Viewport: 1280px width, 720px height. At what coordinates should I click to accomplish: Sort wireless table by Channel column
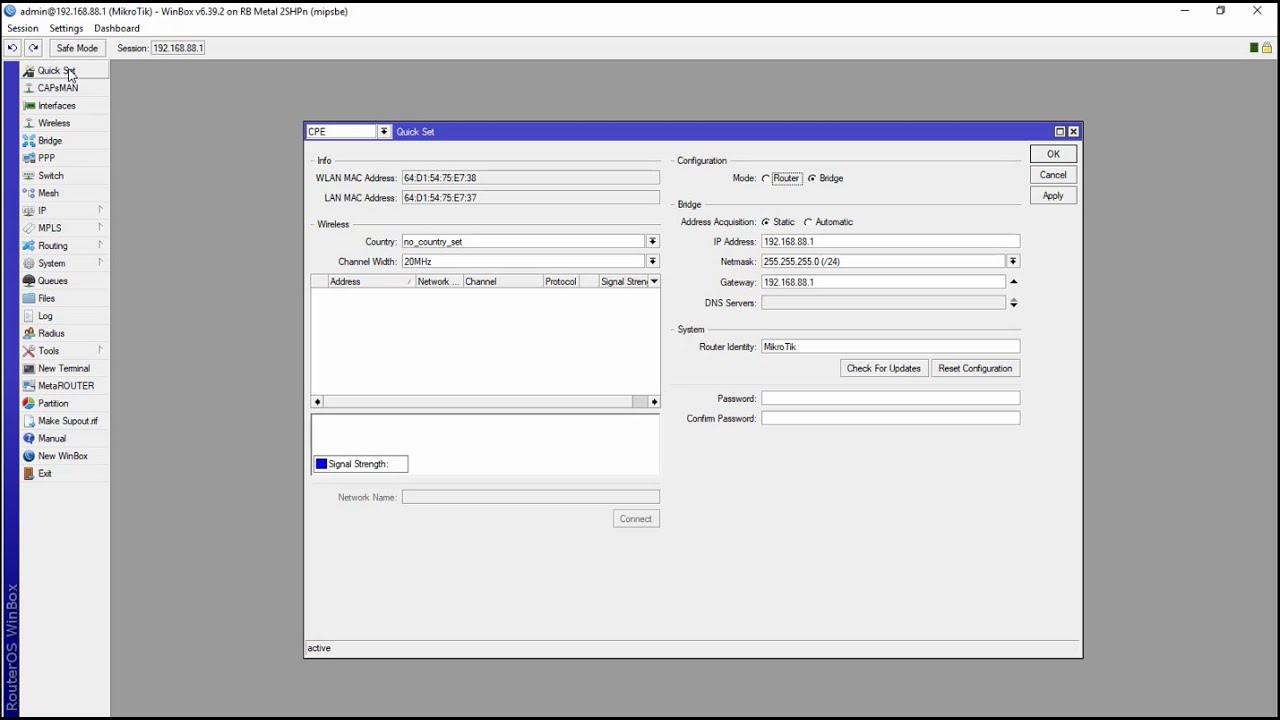click(501, 282)
